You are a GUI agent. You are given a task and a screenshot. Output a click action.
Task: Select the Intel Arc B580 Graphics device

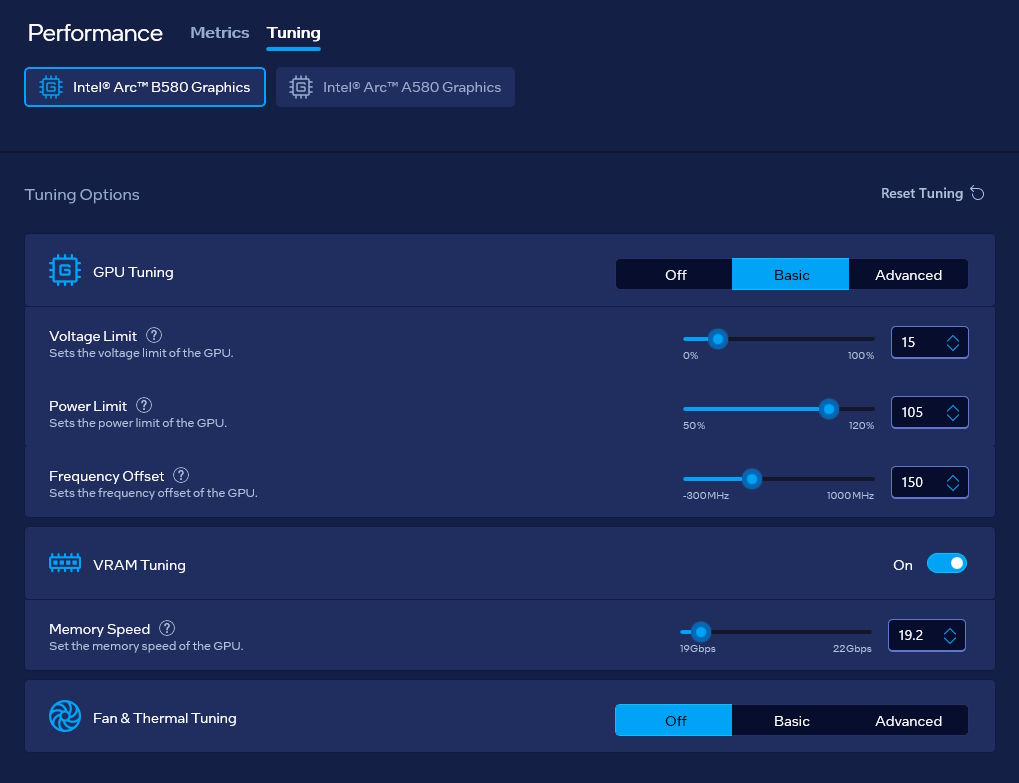145,87
